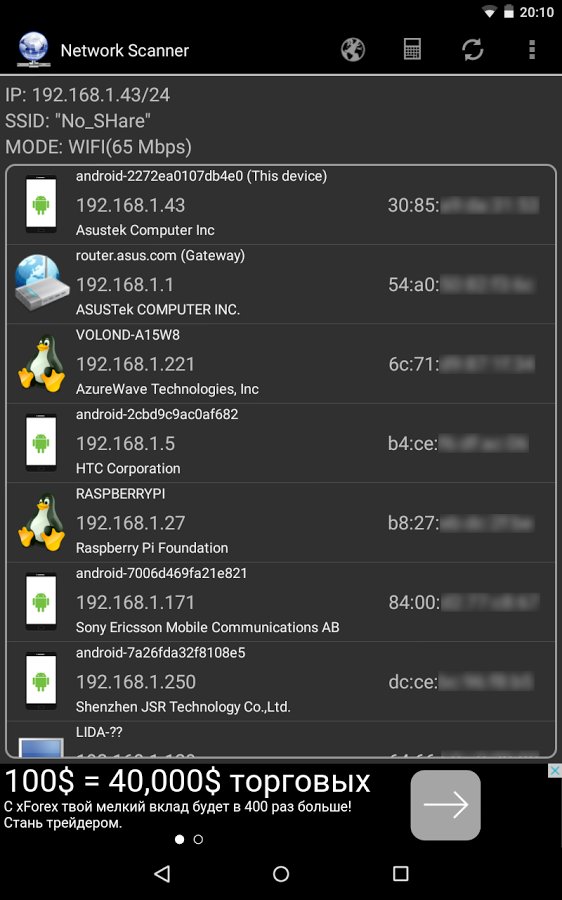This screenshot has width=562, height=900.
Task: Select the second ad page indicator dot
Action: 198,839
